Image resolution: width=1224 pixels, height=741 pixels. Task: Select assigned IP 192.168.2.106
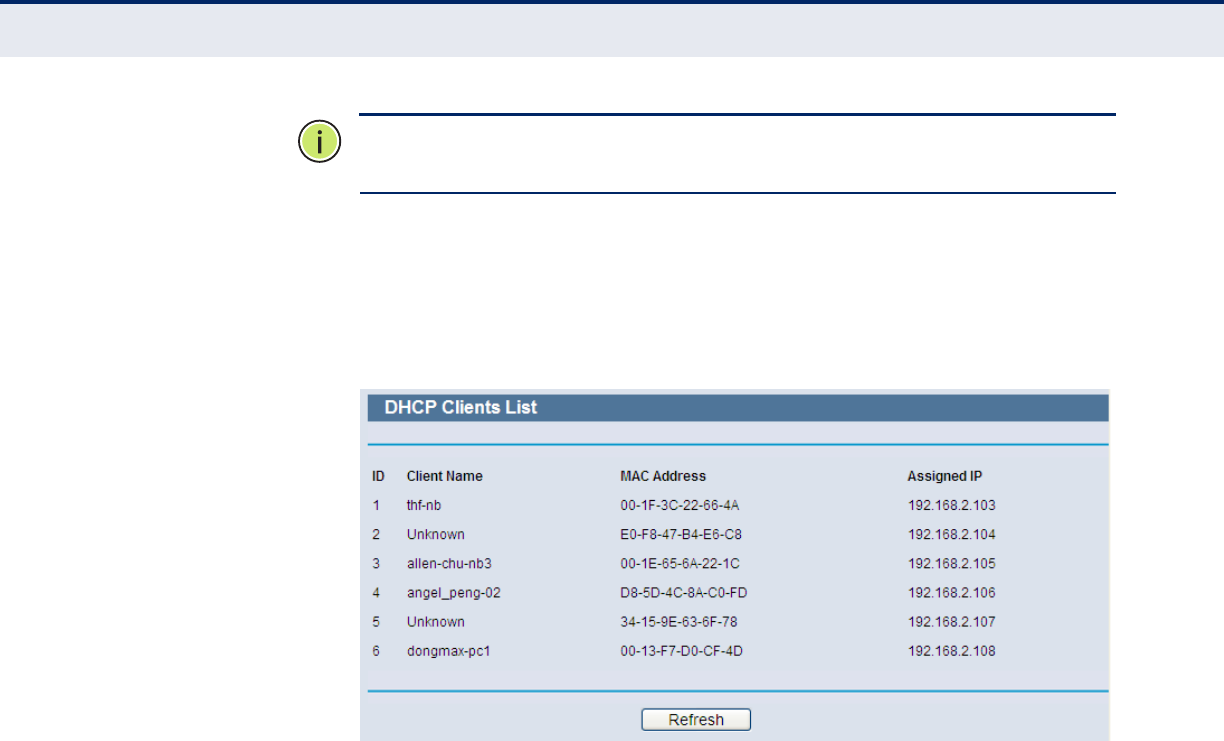(x=951, y=592)
